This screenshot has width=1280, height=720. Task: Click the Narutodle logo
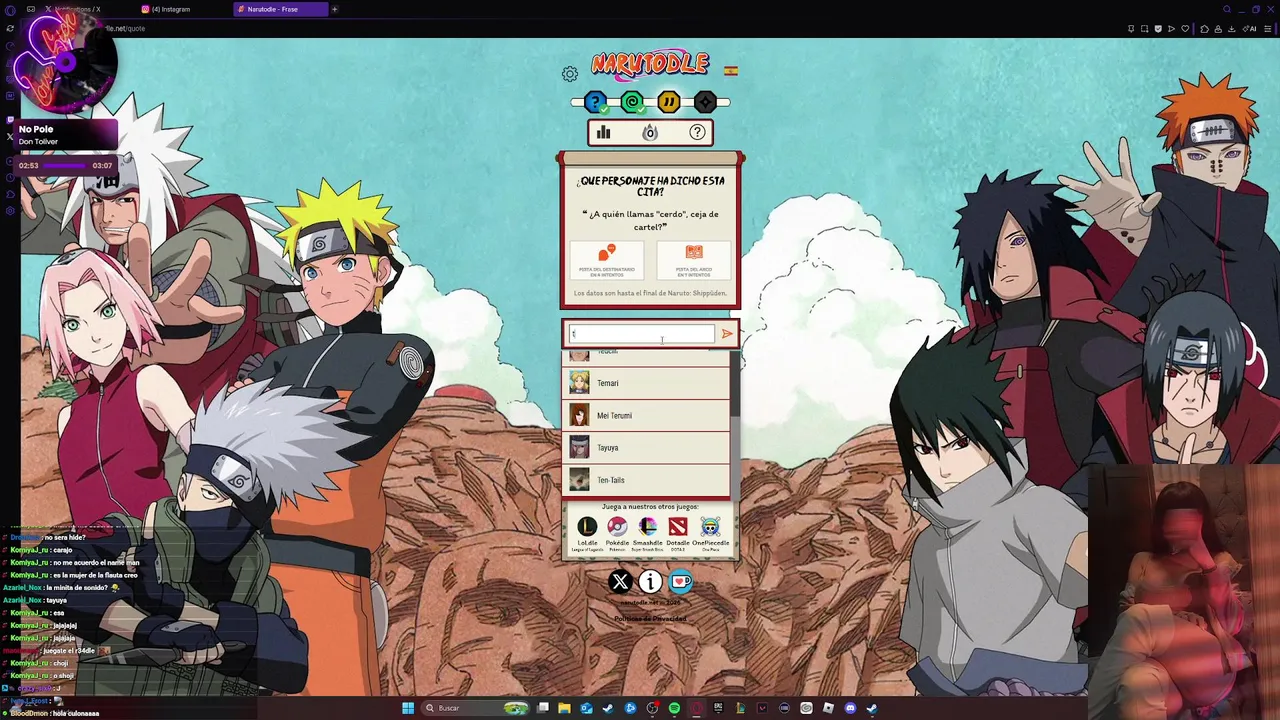650,65
